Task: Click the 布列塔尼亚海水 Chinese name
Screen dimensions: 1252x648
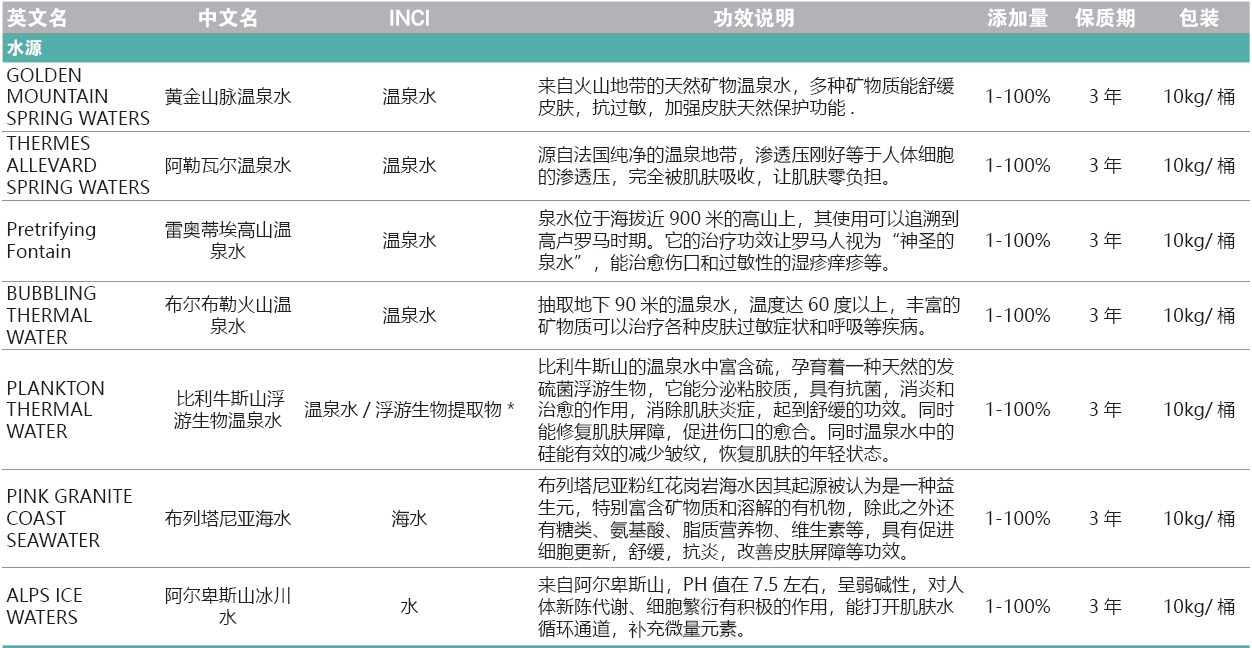Action: point(228,518)
